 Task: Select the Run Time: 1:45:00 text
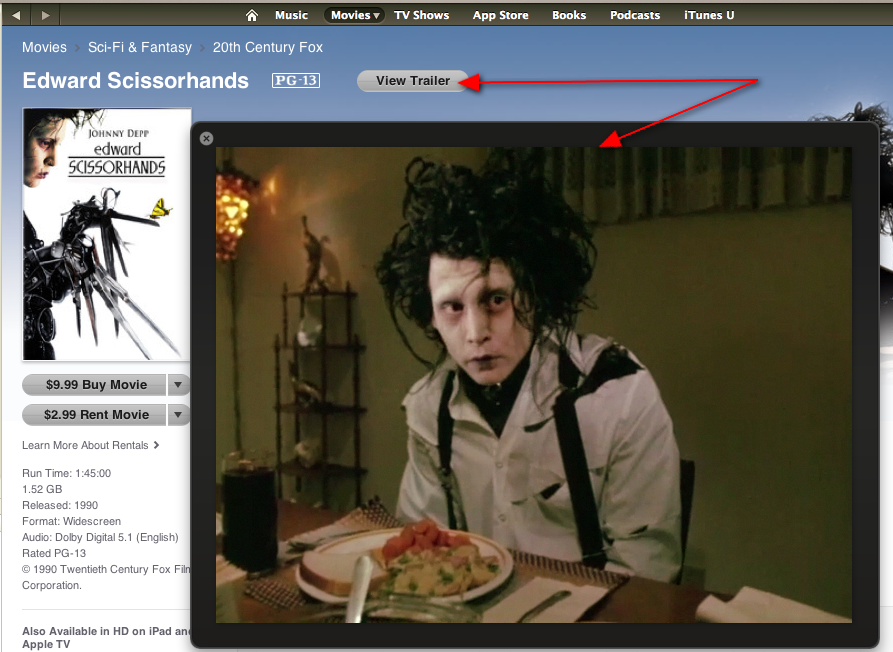67,473
